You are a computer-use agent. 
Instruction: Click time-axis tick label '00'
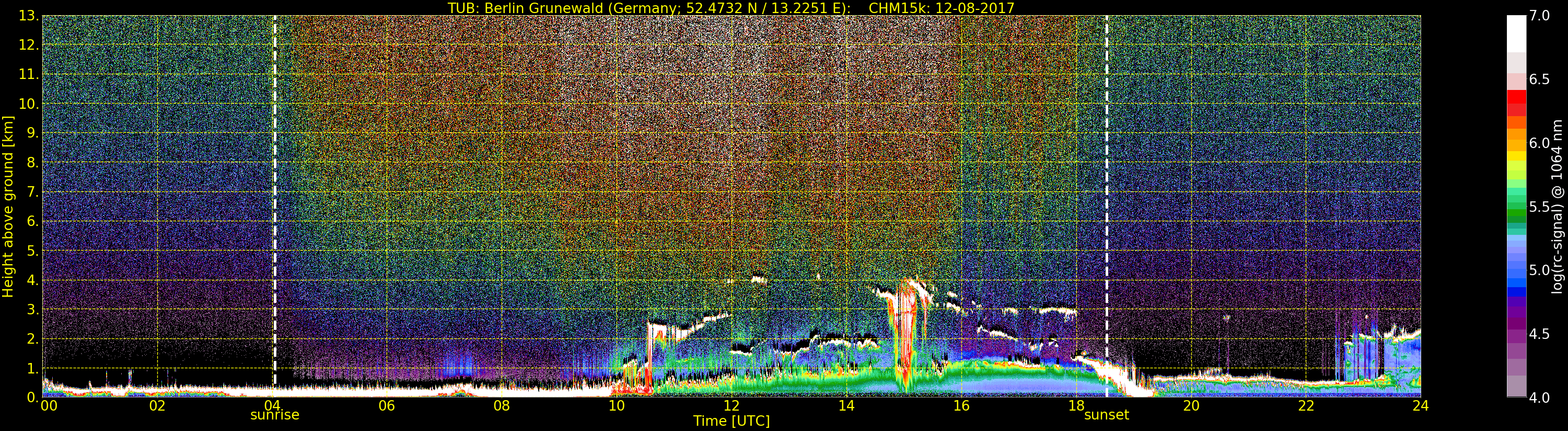pyautogui.click(x=49, y=406)
